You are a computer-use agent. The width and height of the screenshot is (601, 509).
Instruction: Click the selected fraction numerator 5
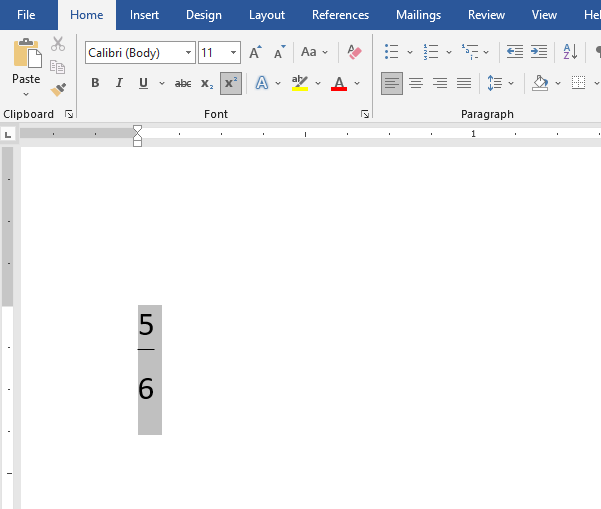click(x=146, y=325)
